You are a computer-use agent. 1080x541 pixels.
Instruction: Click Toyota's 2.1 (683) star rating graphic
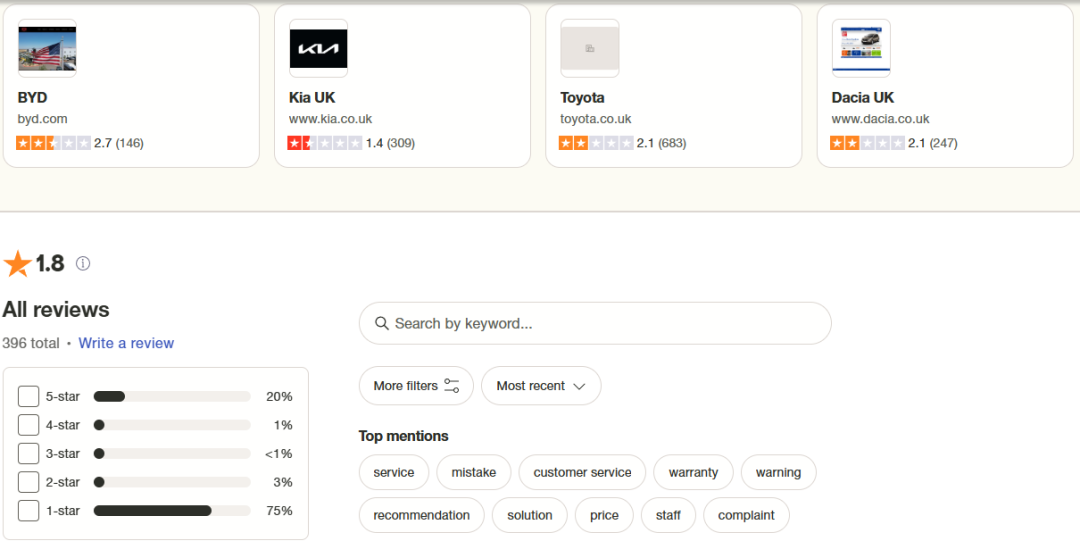pos(596,143)
